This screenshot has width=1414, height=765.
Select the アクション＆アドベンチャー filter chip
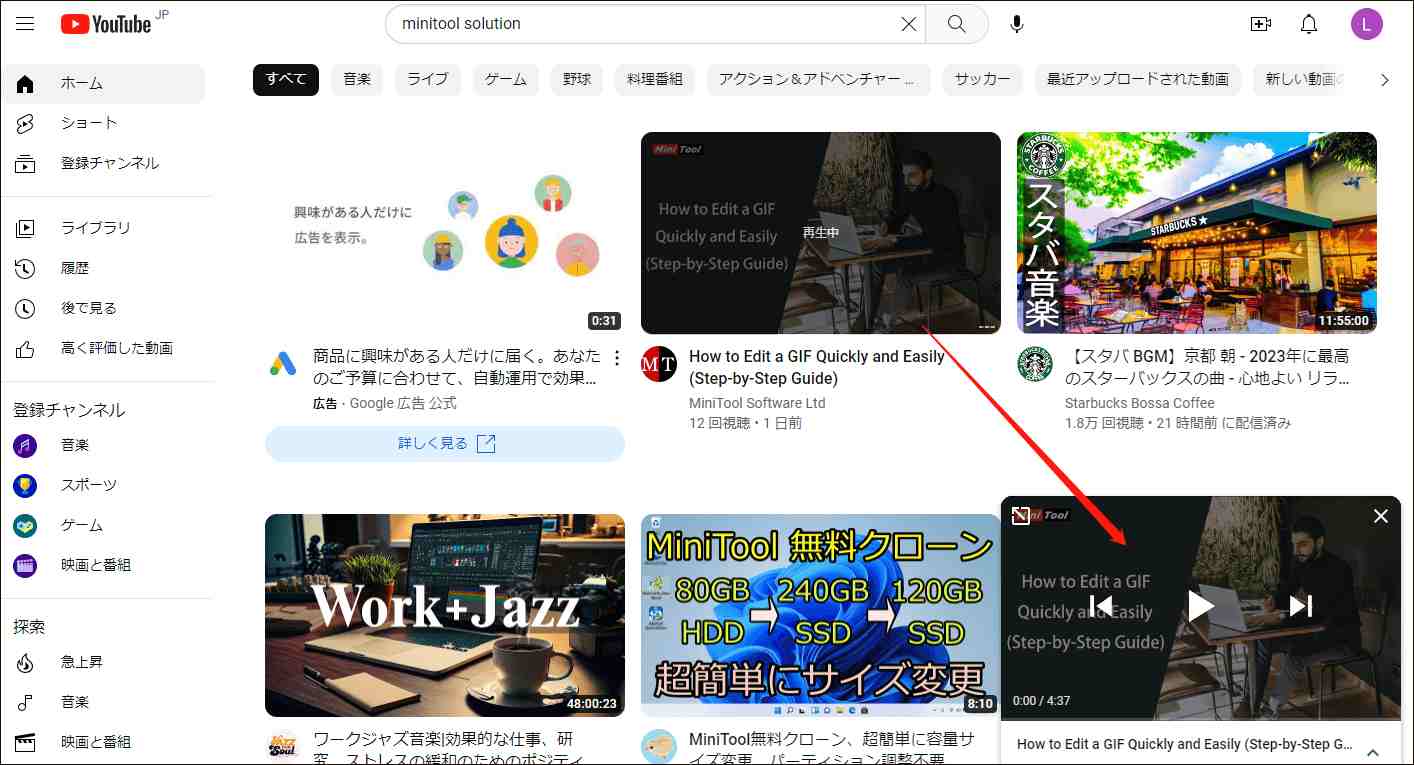click(x=819, y=79)
